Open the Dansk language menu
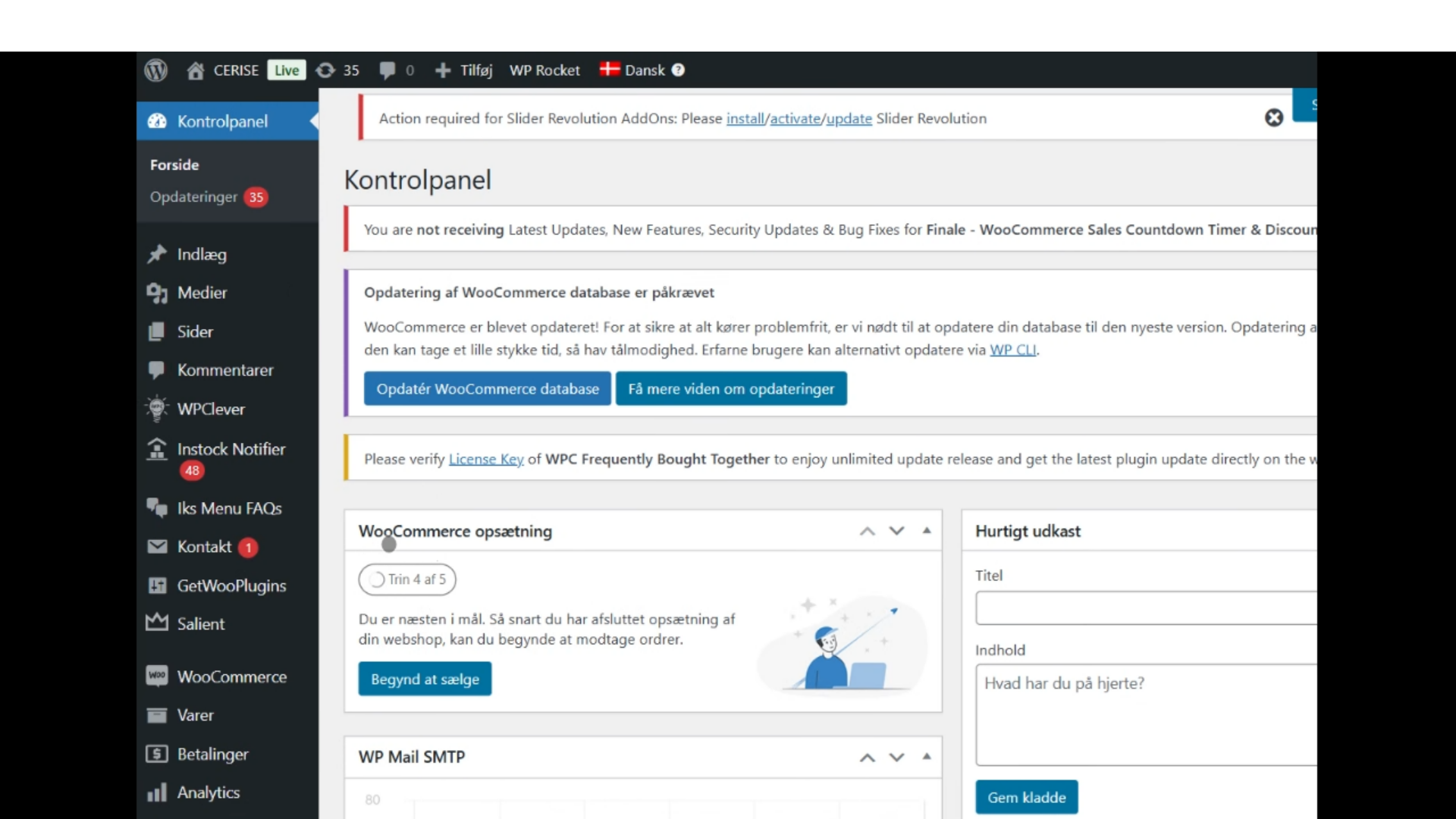Viewport: 1456px width, 819px height. click(645, 71)
